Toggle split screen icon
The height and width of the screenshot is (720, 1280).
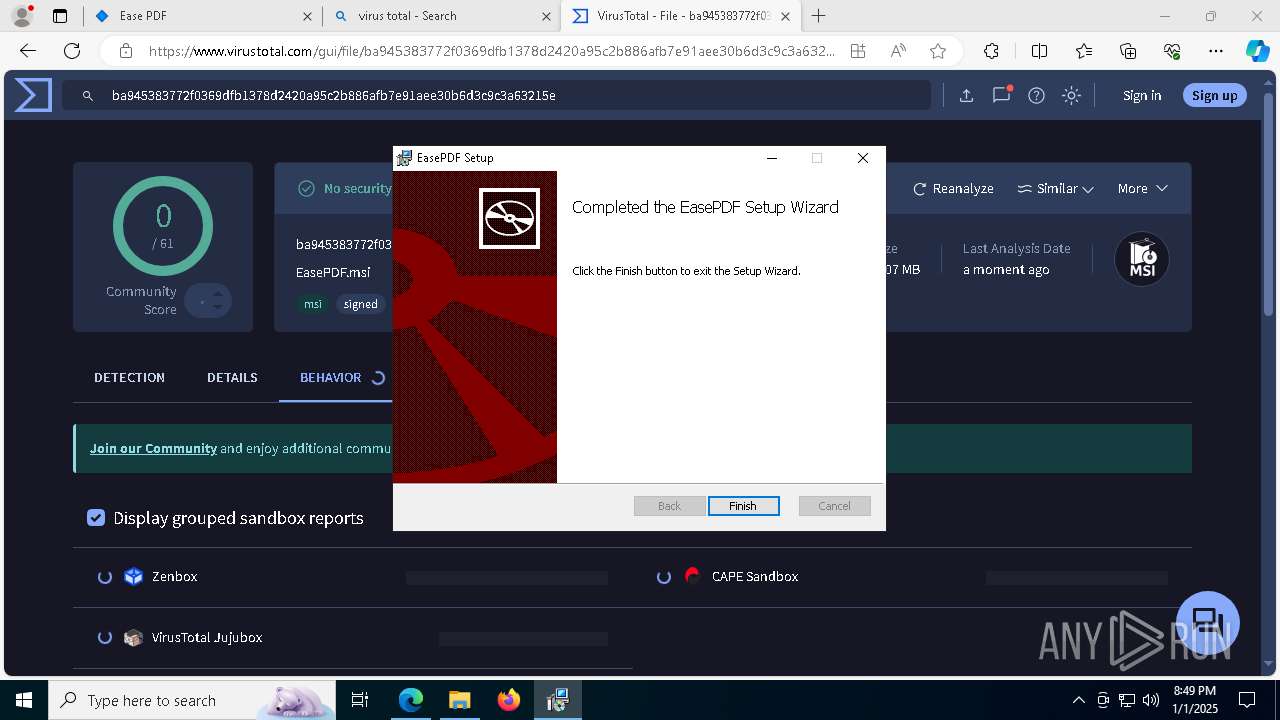coord(1039,51)
